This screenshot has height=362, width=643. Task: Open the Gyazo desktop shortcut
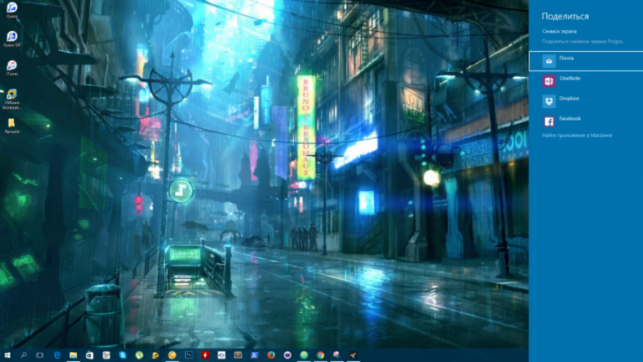point(12,10)
